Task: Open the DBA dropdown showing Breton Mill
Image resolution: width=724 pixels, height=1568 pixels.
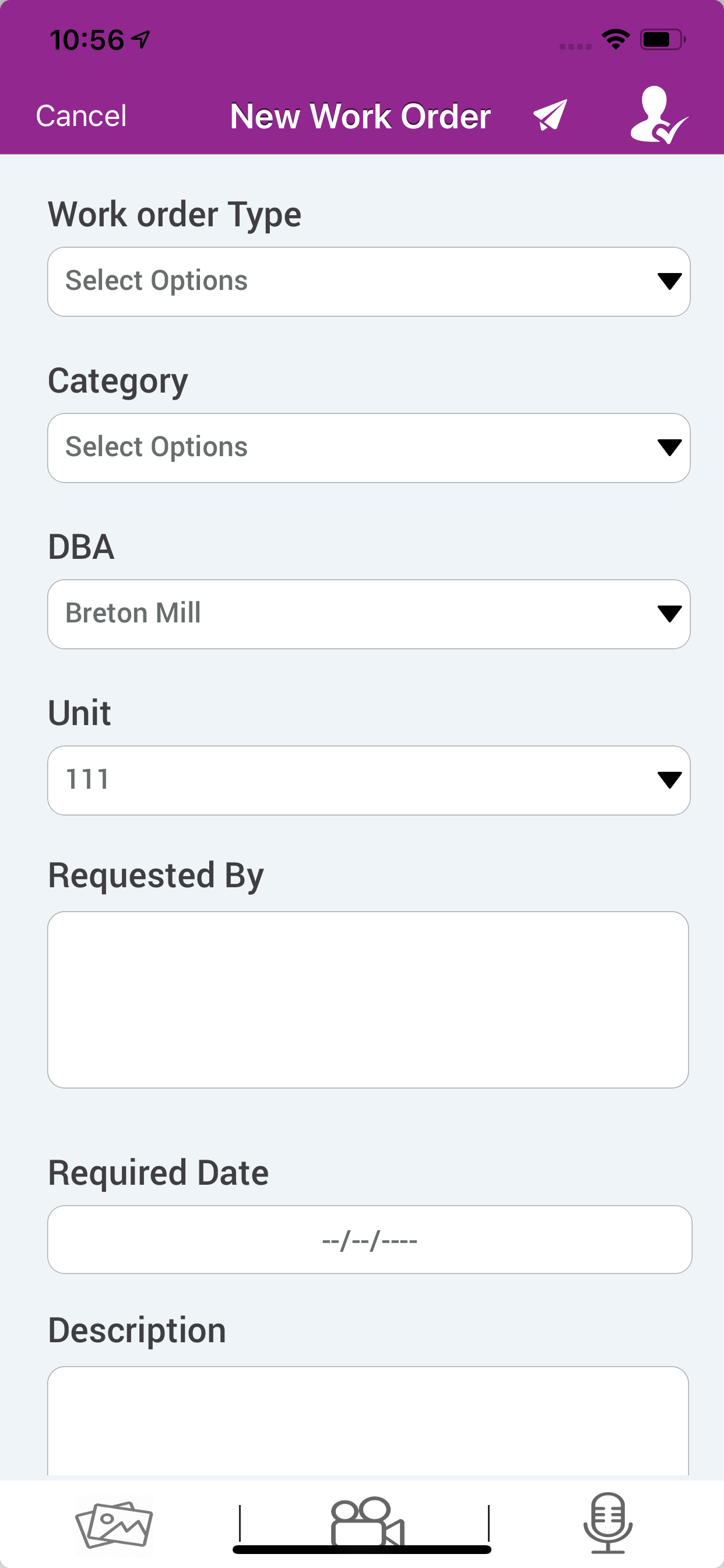Action: click(368, 614)
